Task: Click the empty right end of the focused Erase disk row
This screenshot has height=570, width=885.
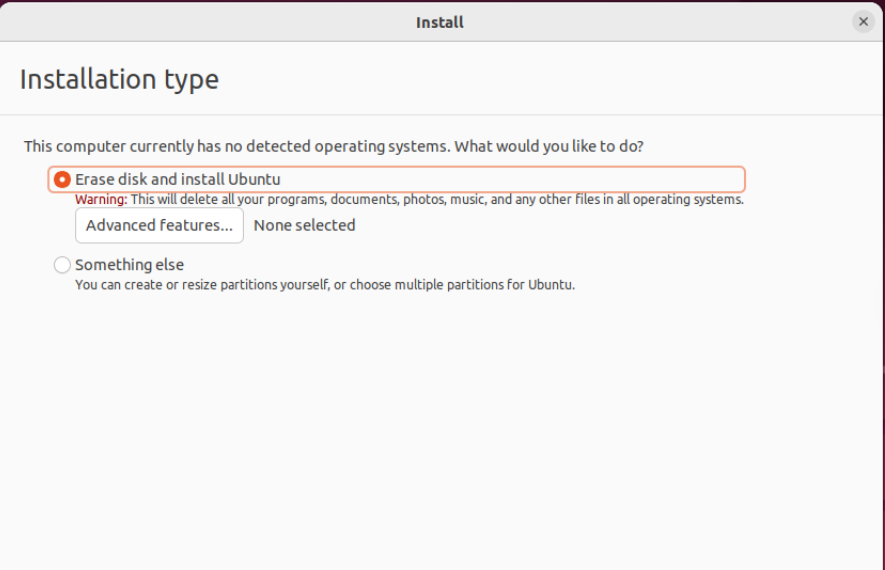Action: click(600, 180)
